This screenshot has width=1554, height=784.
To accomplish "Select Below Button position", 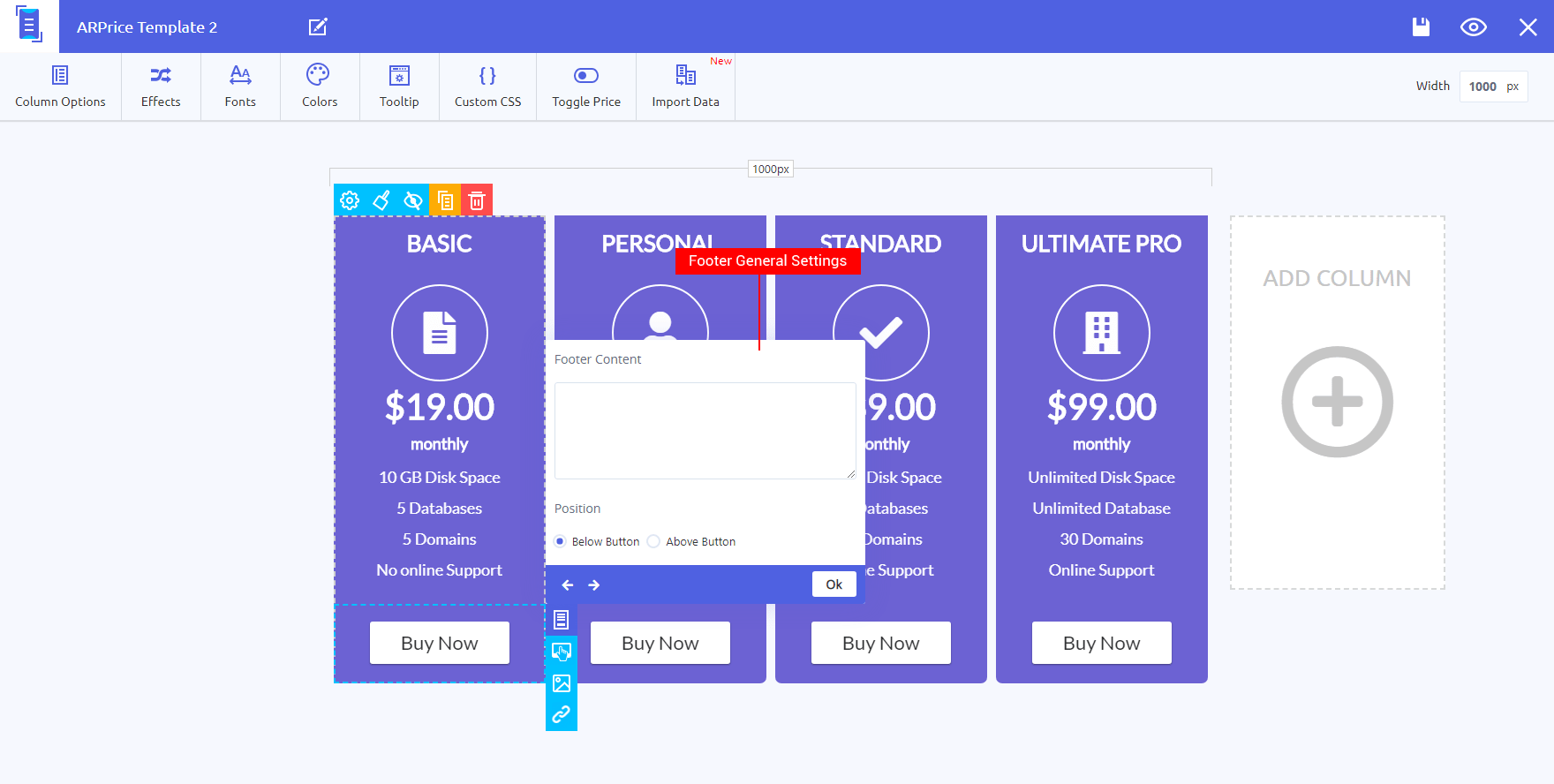I will click(x=560, y=541).
